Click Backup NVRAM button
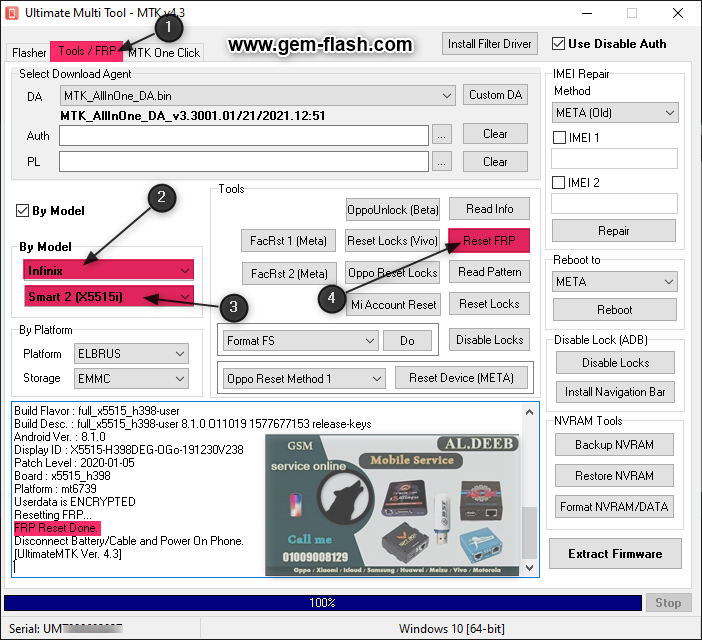Viewport: 702px width, 640px height. pos(614,444)
